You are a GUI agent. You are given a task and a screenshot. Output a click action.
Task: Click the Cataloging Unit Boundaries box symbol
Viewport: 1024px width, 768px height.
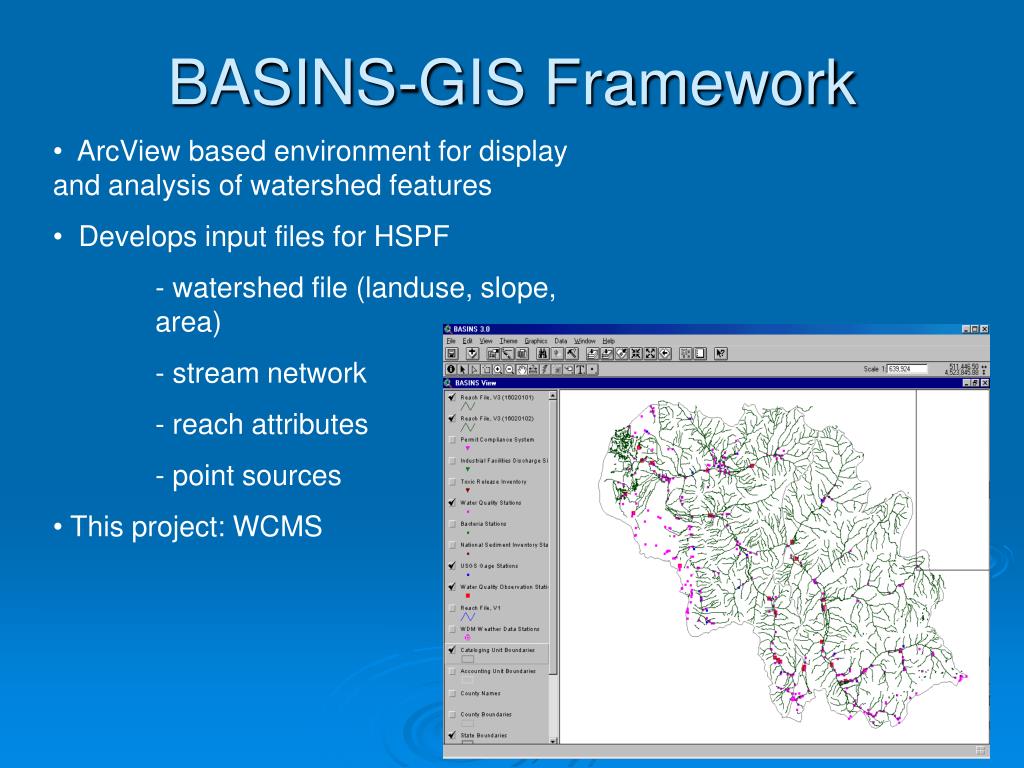468,659
